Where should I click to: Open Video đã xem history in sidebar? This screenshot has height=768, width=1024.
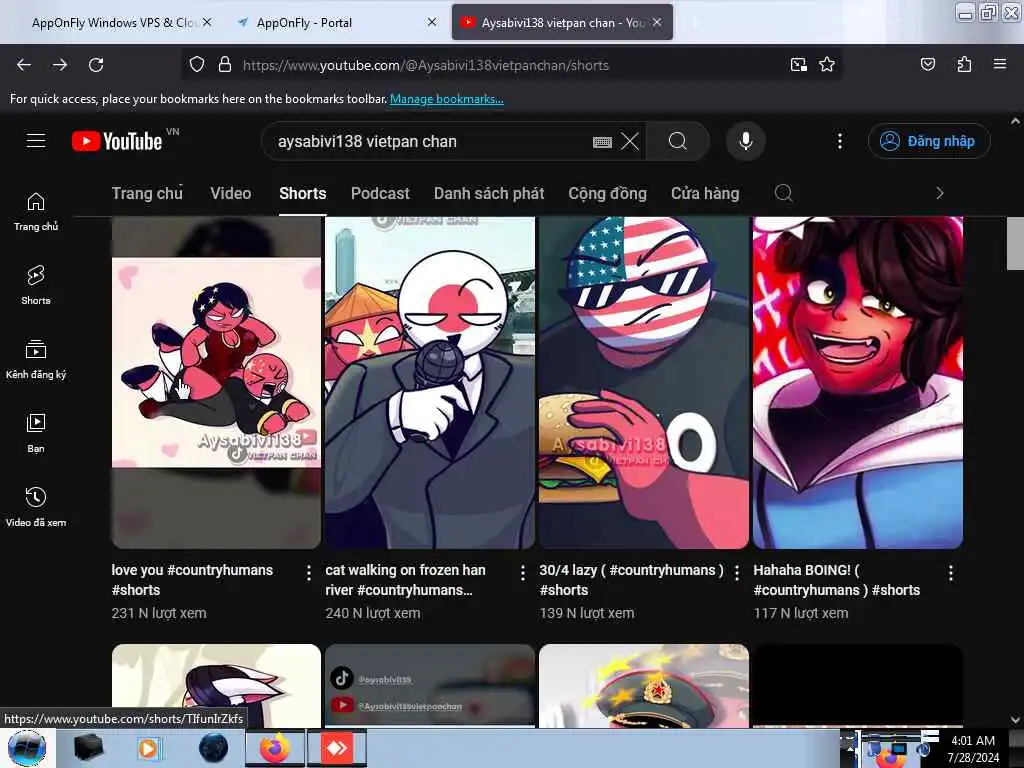point(36,507)
